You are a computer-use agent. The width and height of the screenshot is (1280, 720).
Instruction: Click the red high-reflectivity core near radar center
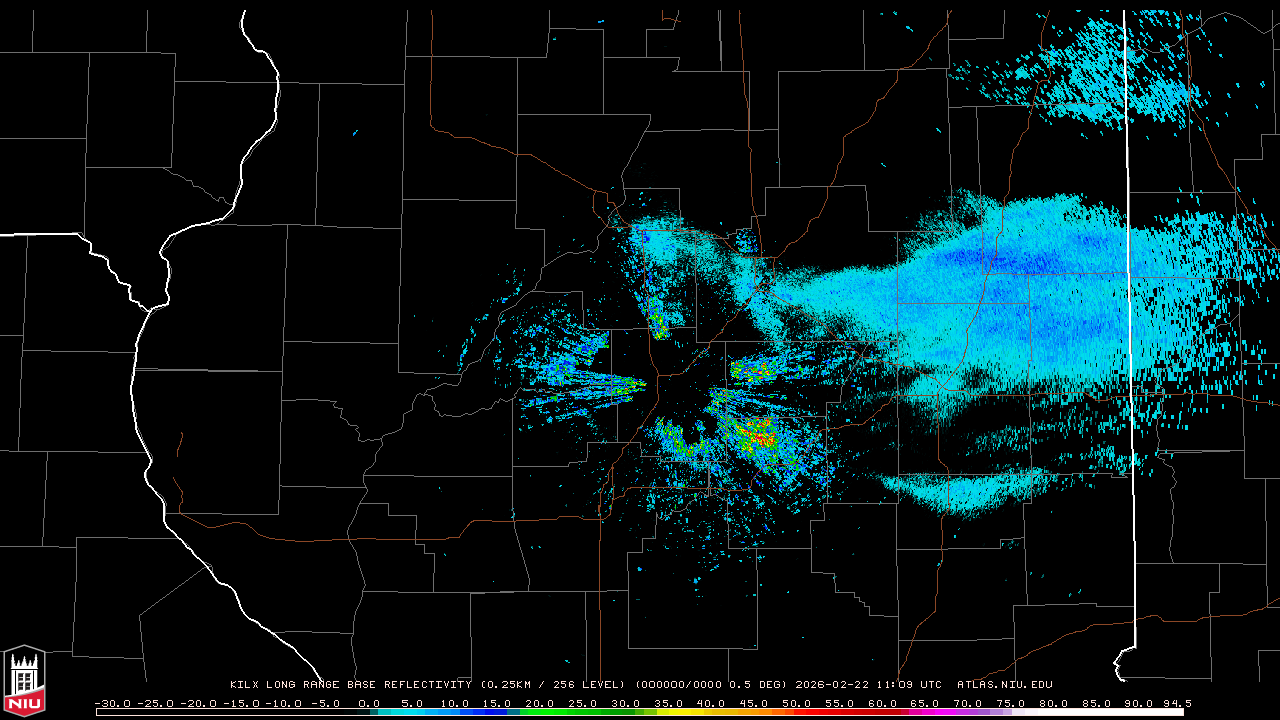click(764, 438)
